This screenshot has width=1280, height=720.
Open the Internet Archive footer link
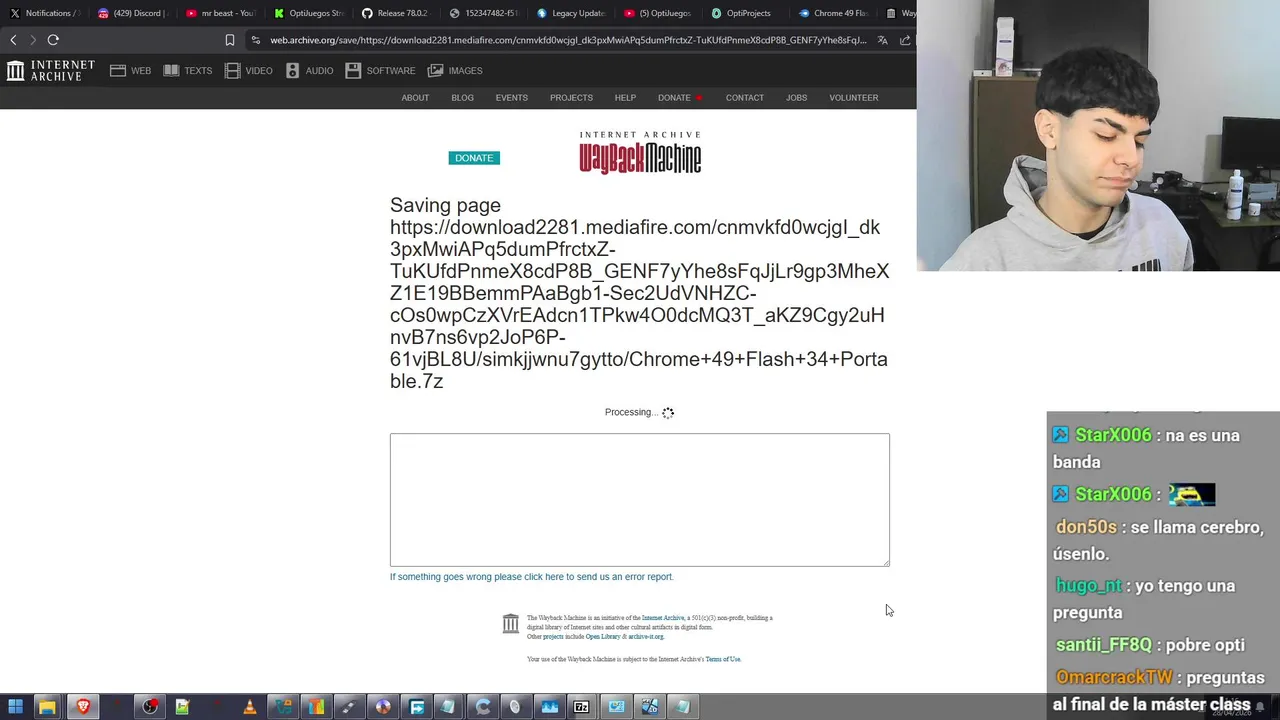663,618
